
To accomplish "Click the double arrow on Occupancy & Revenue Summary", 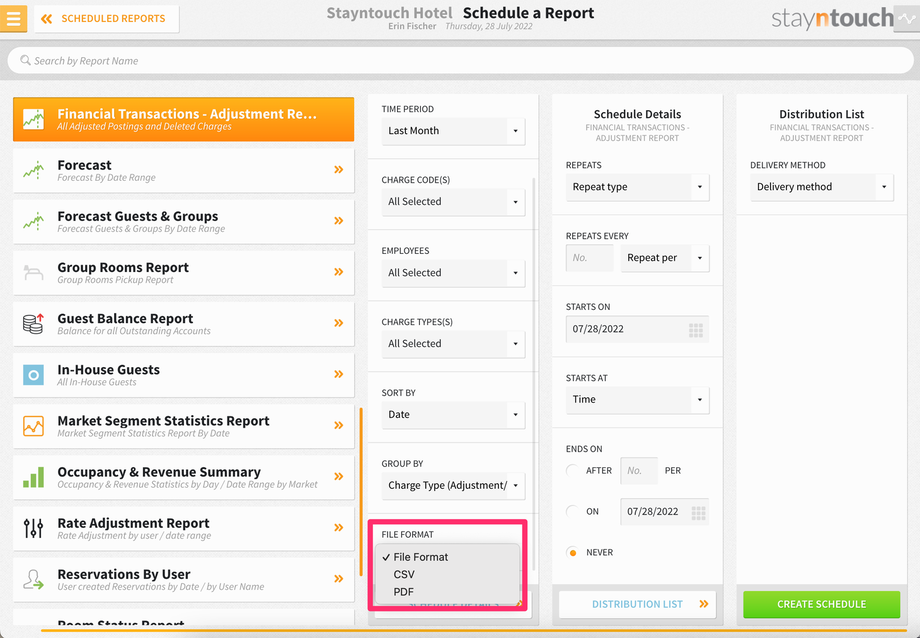I will (x=339, y=476).
